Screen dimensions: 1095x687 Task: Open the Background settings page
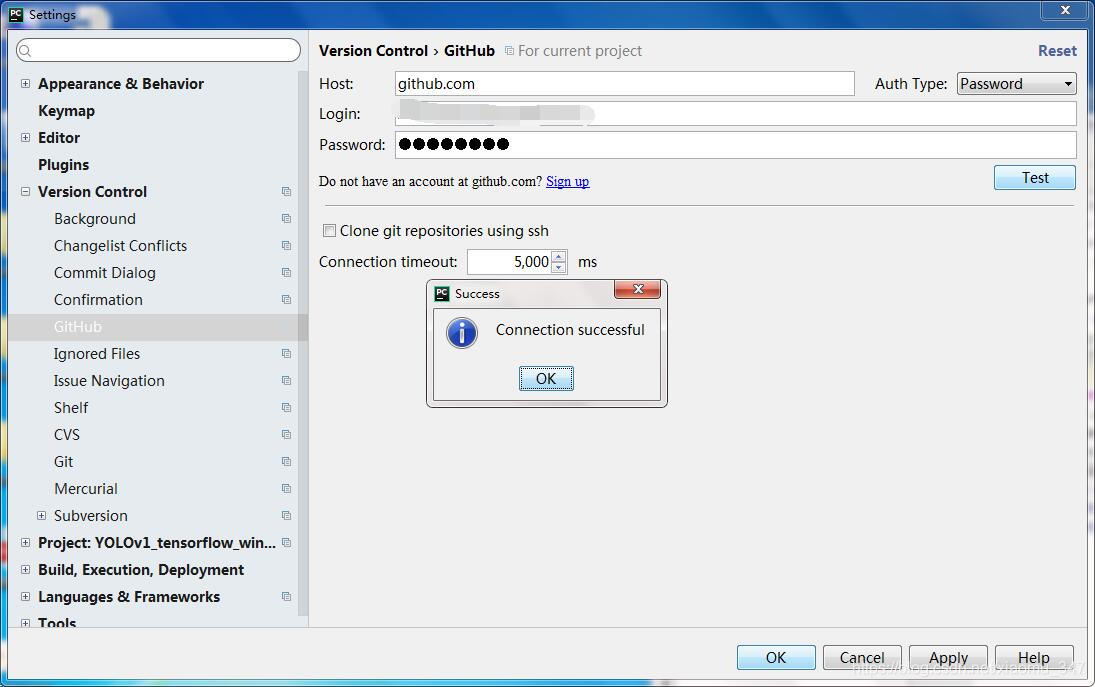click(x=95, y=219)
